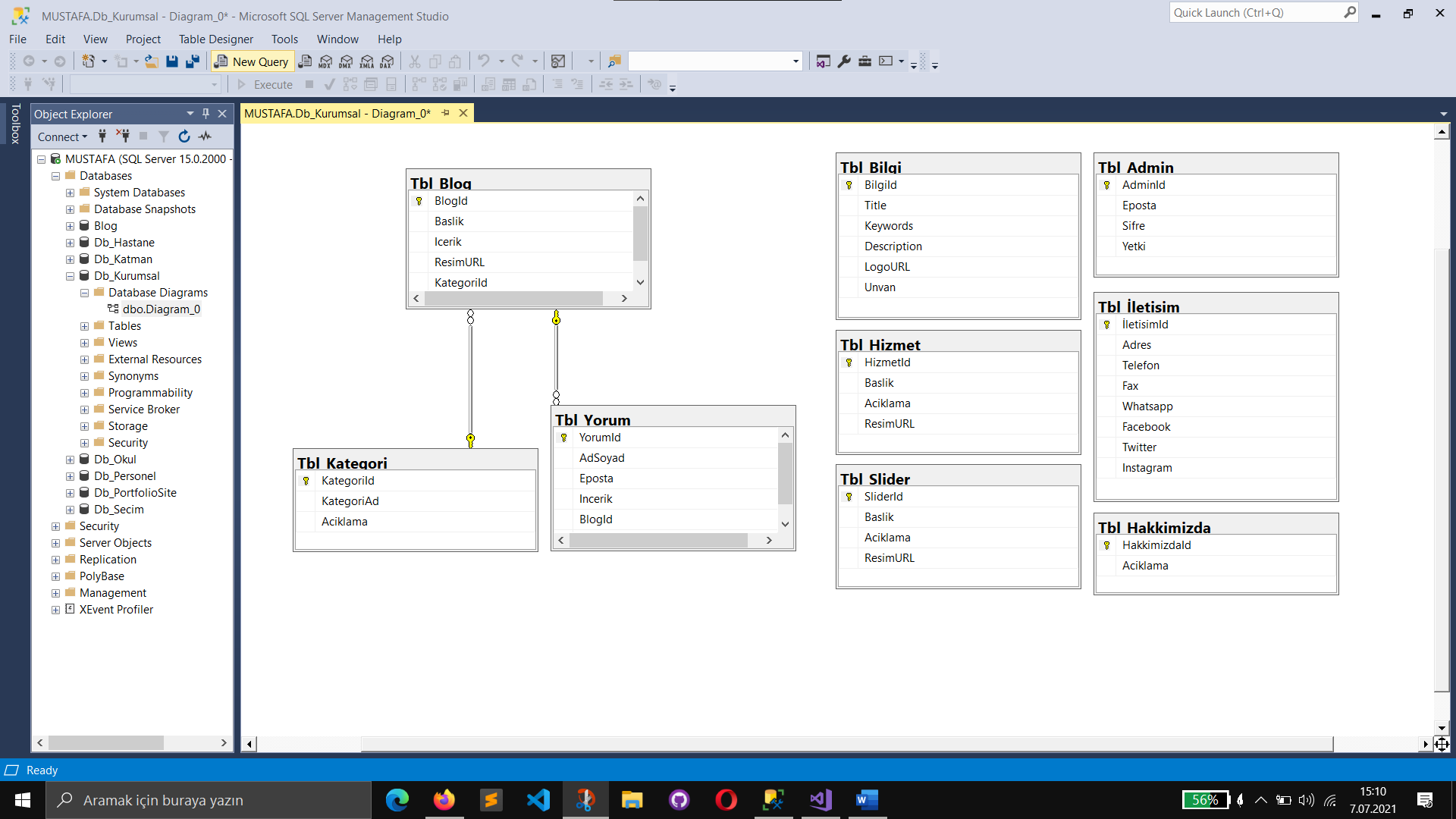Click the New Query button
This screenshot has width=1456, height=819.
[x=252, y=61]
